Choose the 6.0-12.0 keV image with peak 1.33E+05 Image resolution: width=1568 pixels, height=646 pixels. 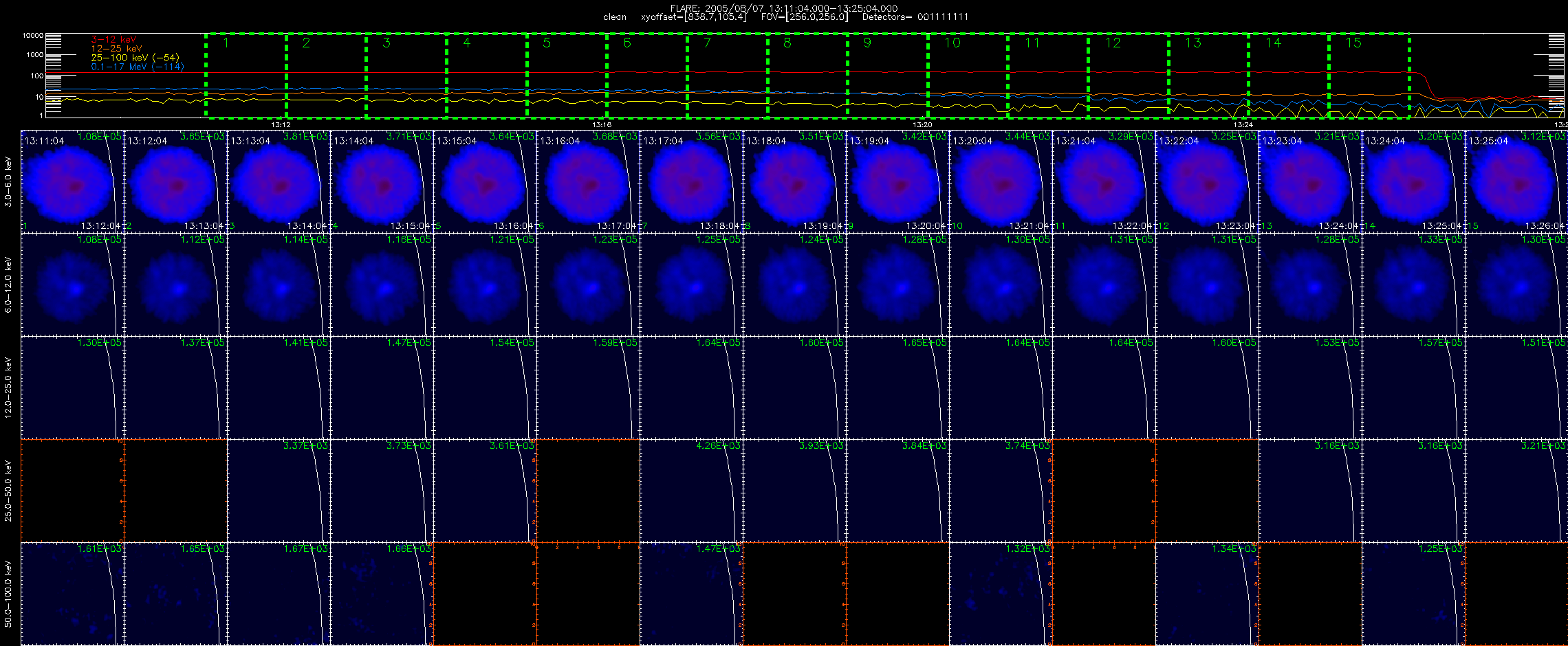pos(1413,285)
